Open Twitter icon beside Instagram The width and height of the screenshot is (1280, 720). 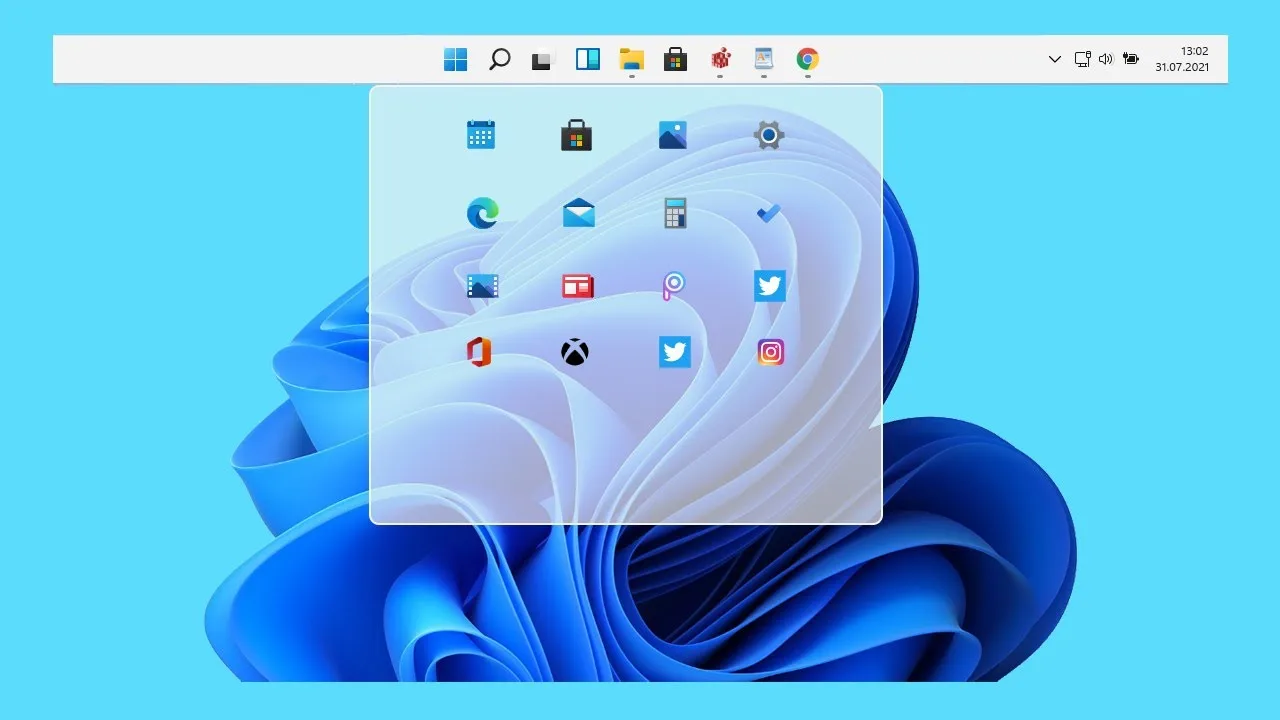[675, 352]
